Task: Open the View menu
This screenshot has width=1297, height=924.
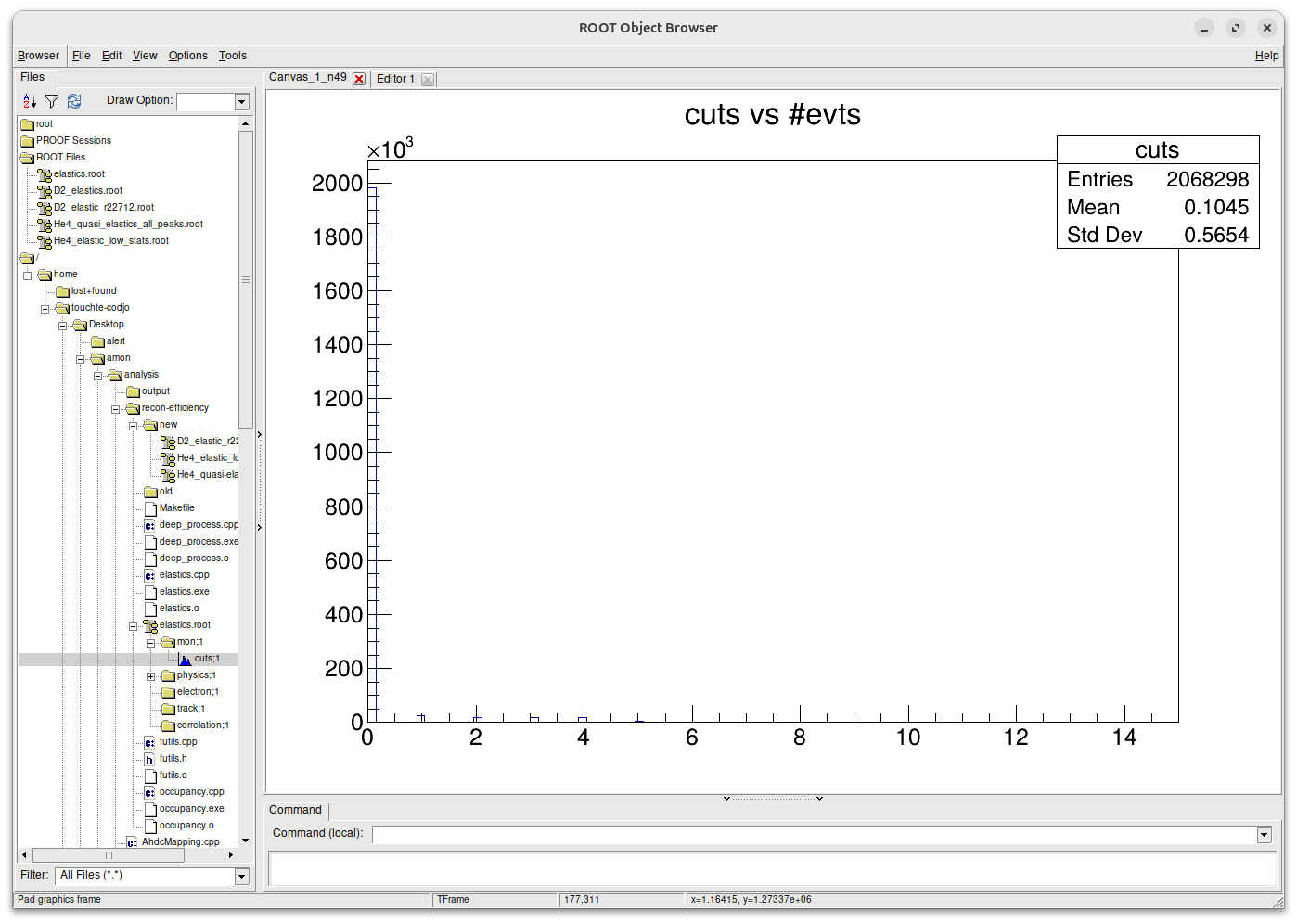Action: click(145, 56)
